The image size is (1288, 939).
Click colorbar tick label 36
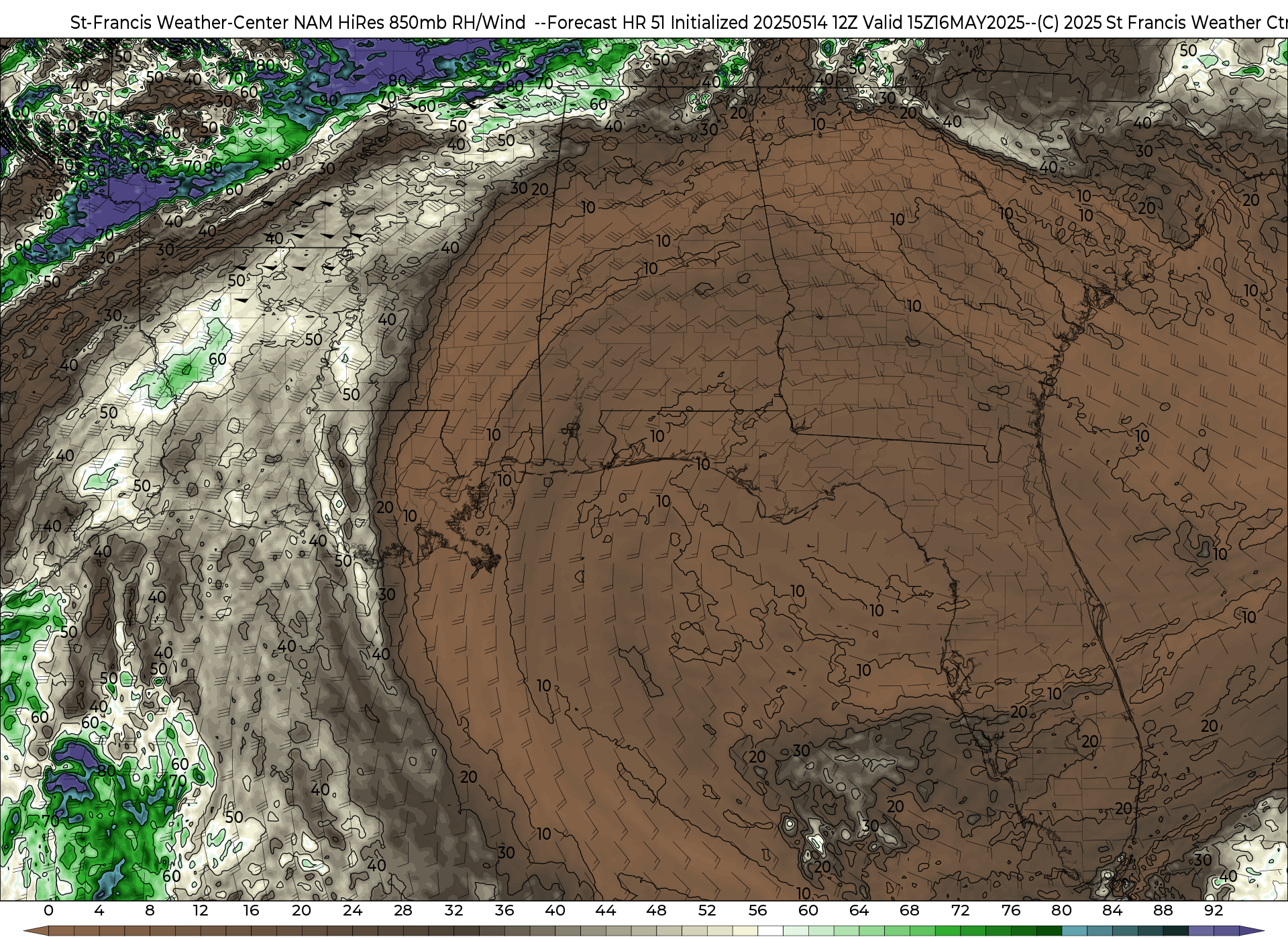[x=504, y=910]
